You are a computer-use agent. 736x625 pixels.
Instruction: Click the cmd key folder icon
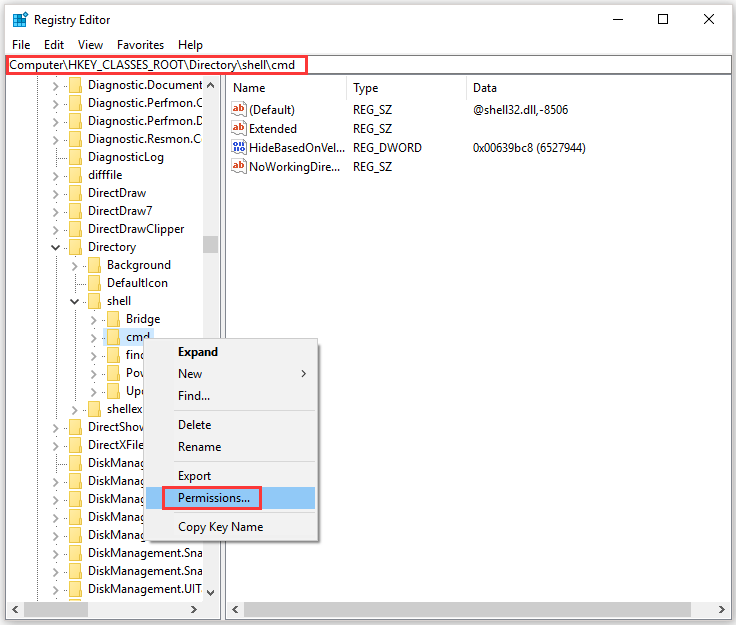[x=113, y=337]
